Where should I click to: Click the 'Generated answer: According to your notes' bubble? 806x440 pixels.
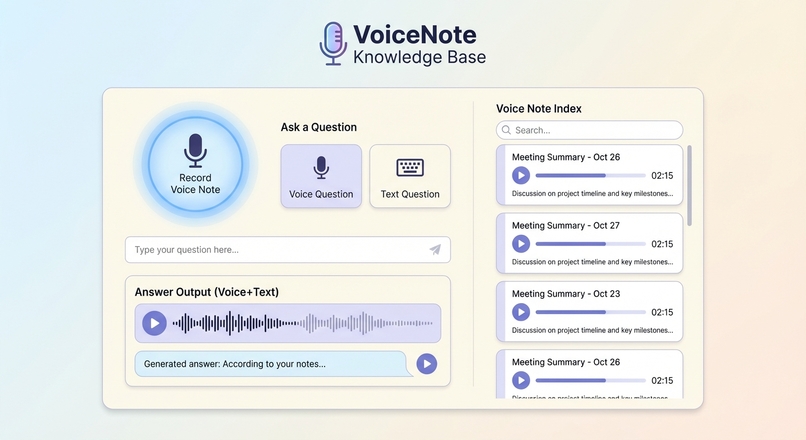tap(274, 364)
